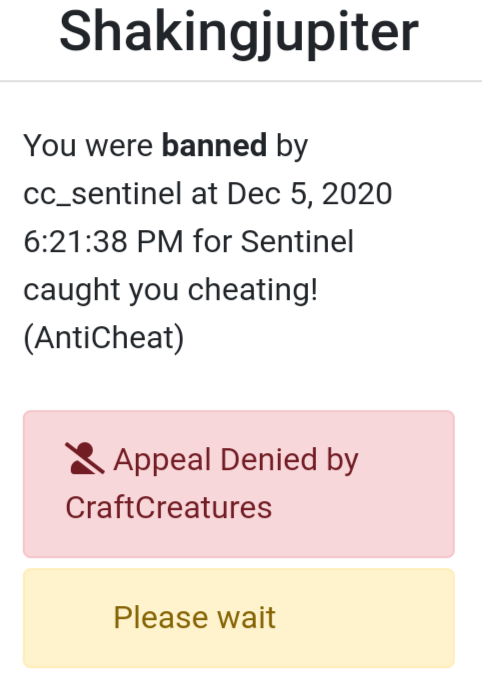The image size is (482, 682).
Task: Click the red appeal denied alert background
Action: (239, 484)
